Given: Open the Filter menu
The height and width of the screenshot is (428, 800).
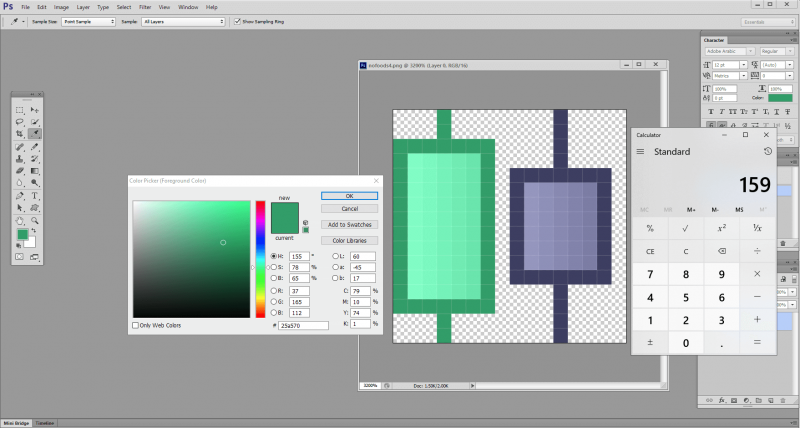Looking at the screenshot, I should (x=146, y=7).
